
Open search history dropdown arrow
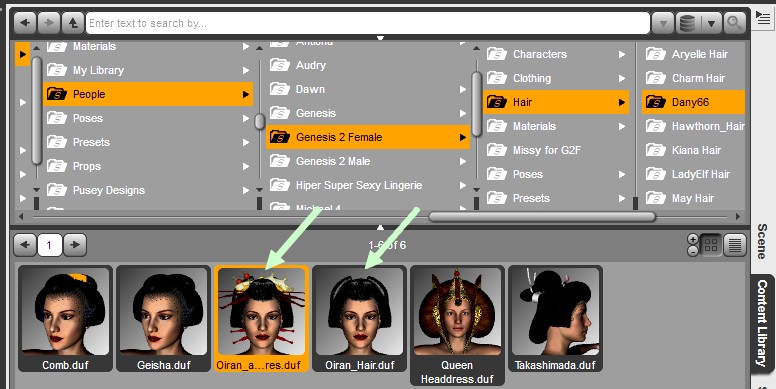click(x=662, y=23)
